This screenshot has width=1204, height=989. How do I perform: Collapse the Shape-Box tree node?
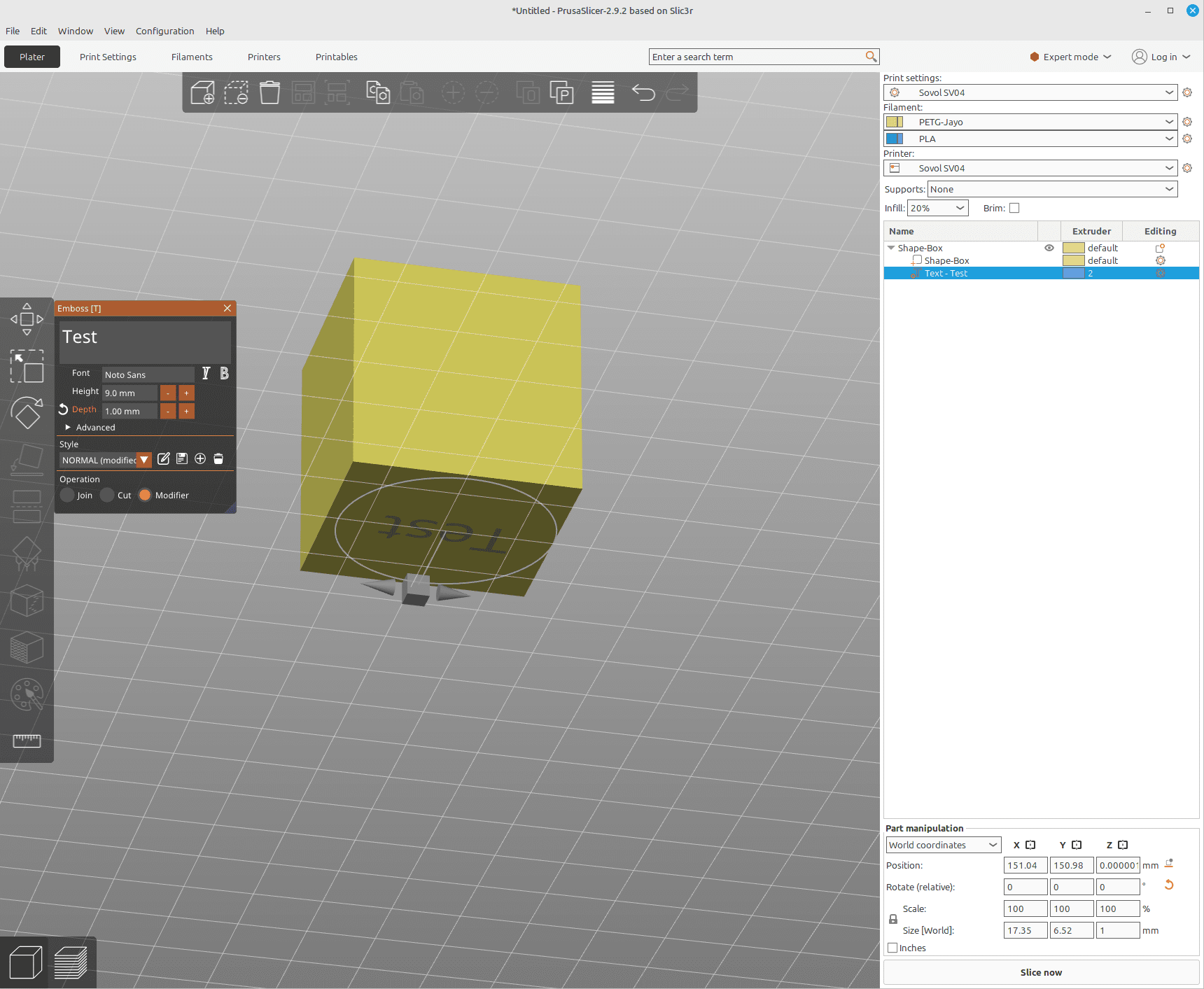(891, 248)
